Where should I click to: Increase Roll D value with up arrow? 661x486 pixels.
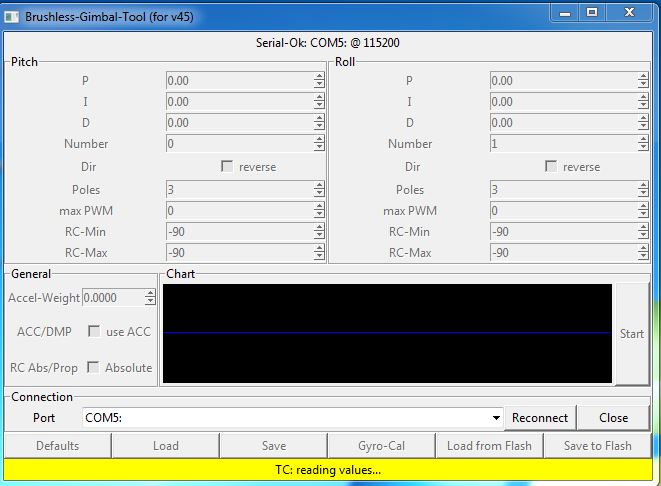(643, 118)
